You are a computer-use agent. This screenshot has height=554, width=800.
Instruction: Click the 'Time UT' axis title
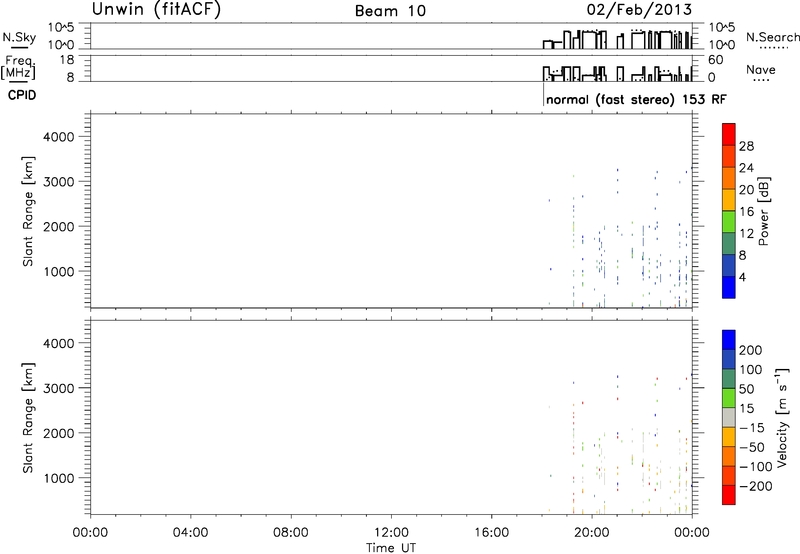[x=391, y=548]
